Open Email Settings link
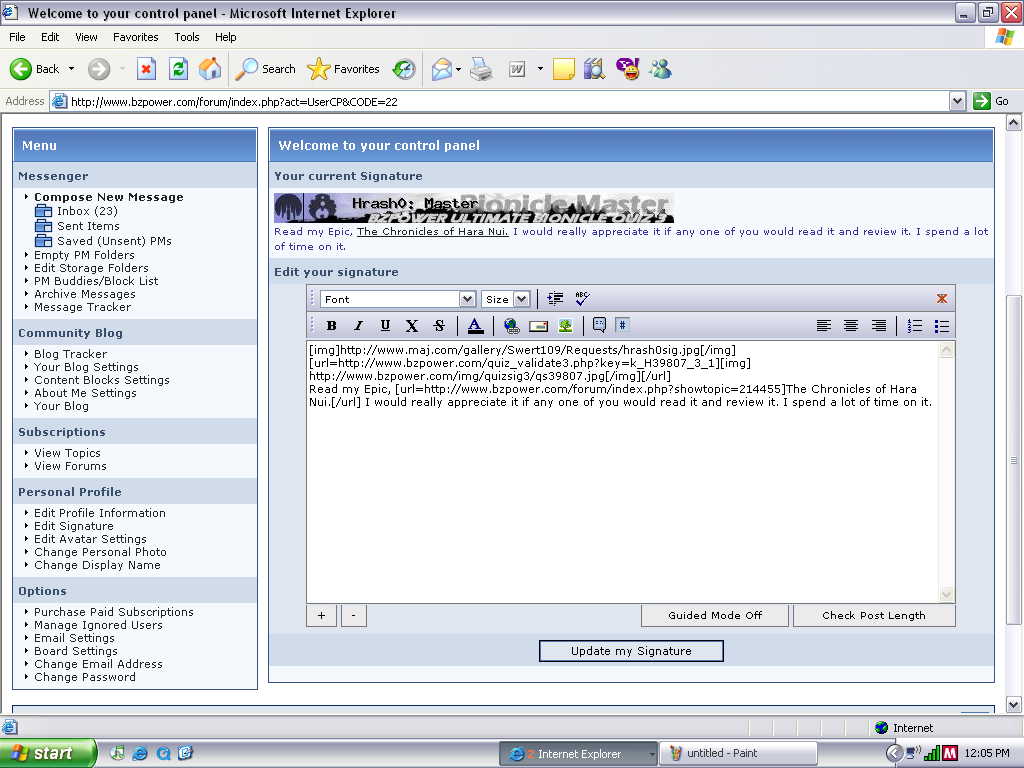 (74, 637)
